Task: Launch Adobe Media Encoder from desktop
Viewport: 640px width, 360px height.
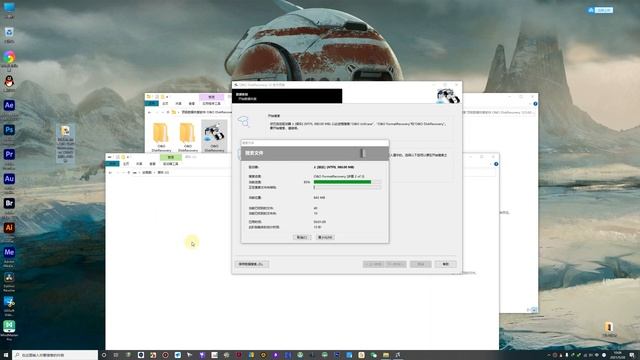Action: click(9, 252)
